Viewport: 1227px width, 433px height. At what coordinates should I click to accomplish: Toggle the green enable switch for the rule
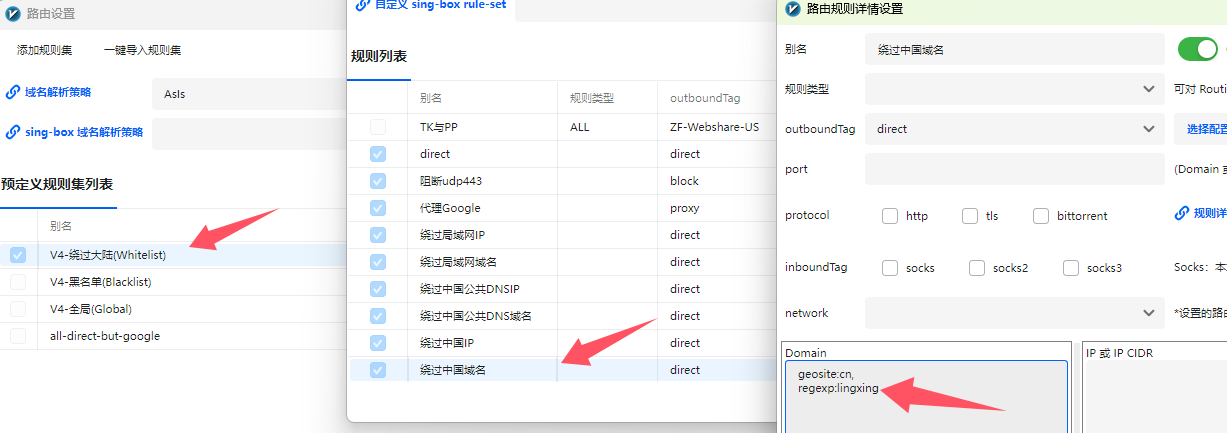(1198, 49)
